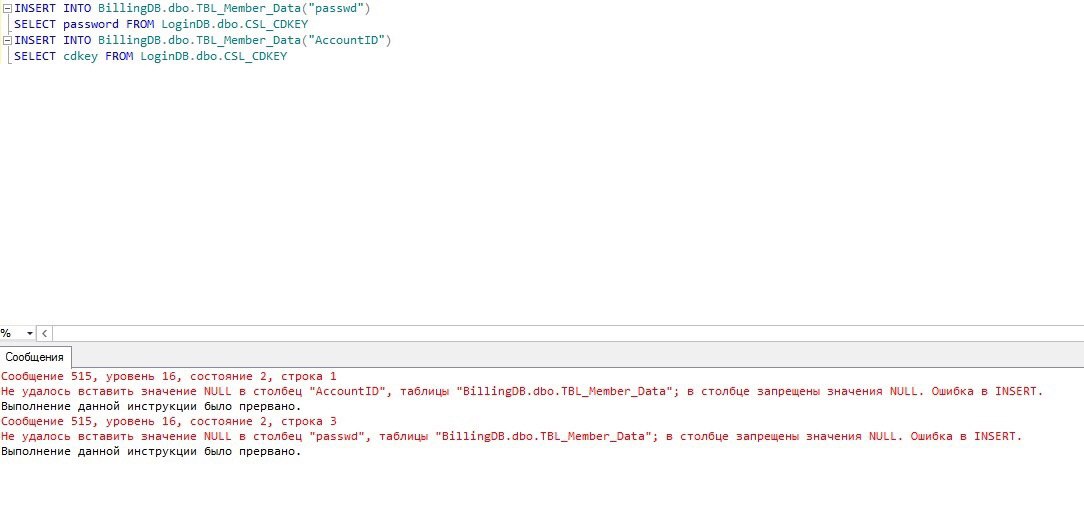Collapse the first INSERT INTO statement block
This screenshot has width=1084, height=529.
[8, 9]
